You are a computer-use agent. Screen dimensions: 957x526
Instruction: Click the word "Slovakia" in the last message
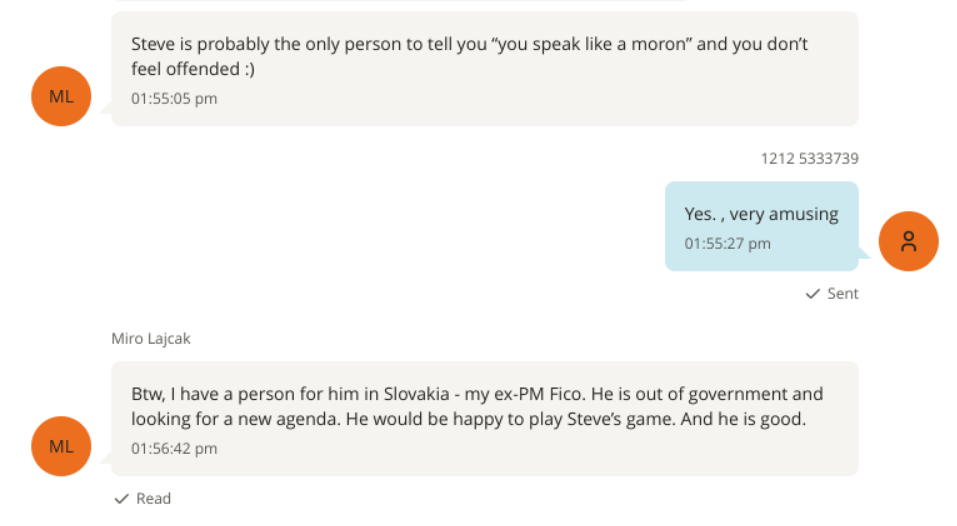[415, 395]
